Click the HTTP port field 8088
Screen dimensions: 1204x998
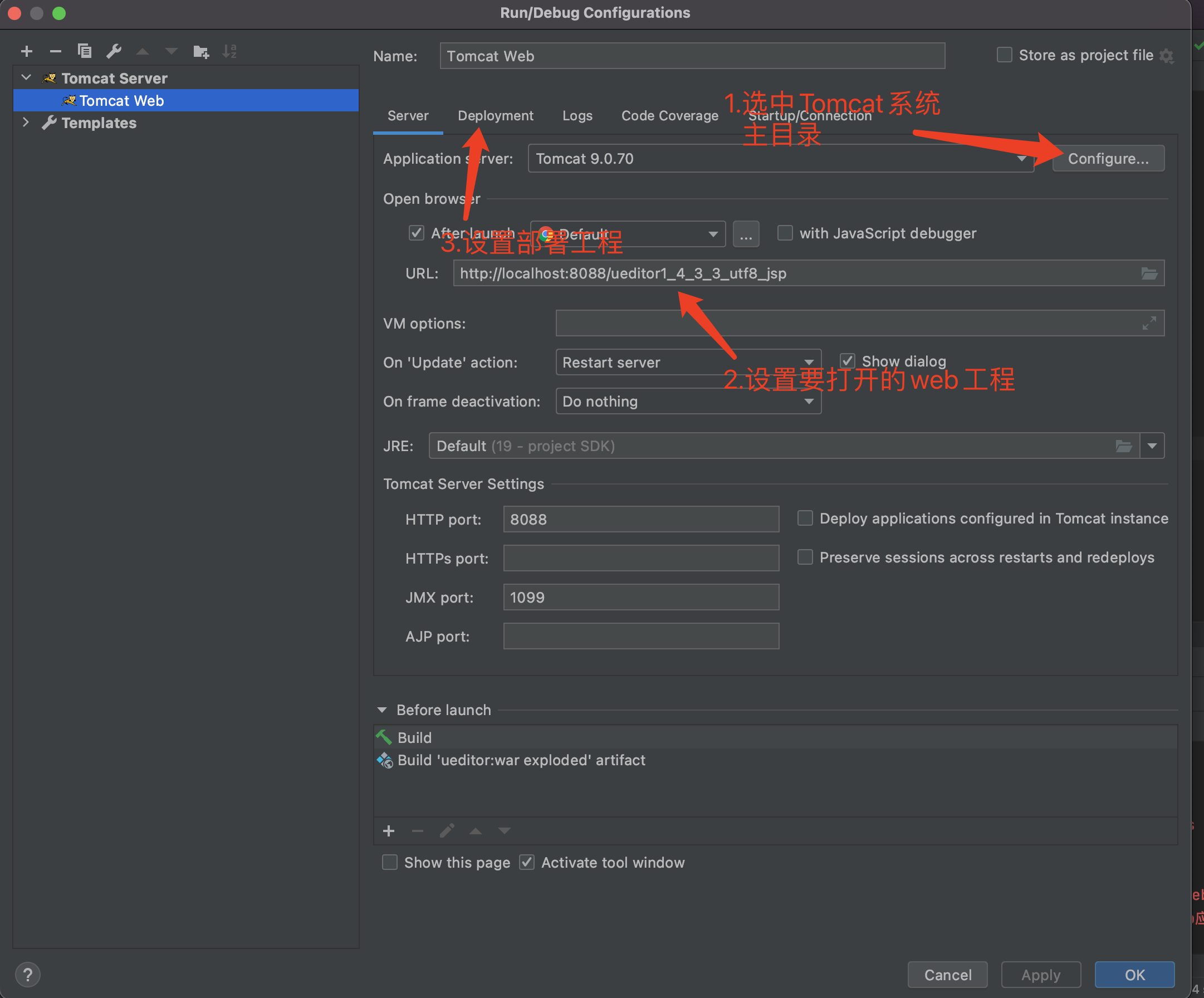coord(641,520)
